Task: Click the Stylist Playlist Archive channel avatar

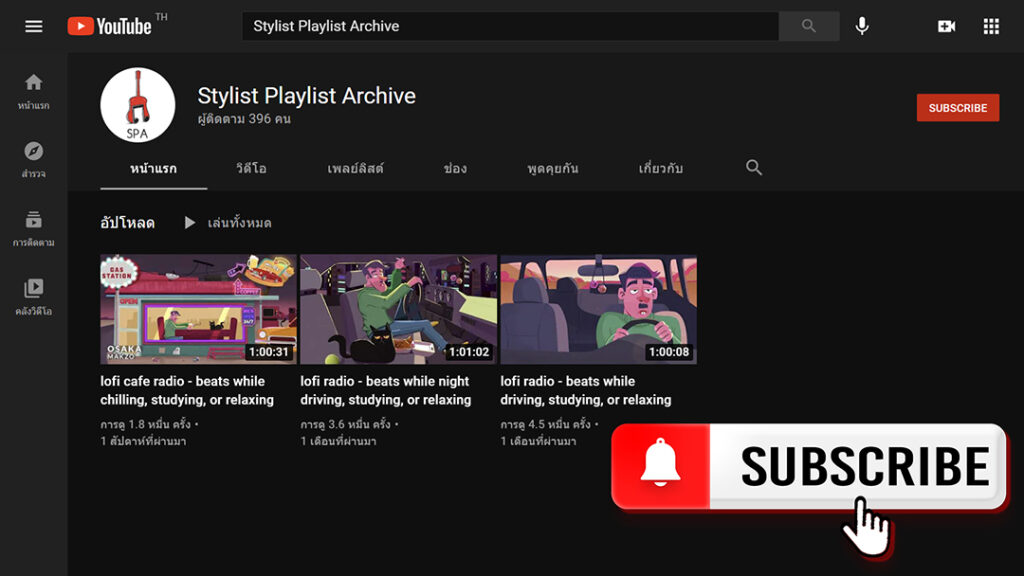Action: click(x=138, y=105)
